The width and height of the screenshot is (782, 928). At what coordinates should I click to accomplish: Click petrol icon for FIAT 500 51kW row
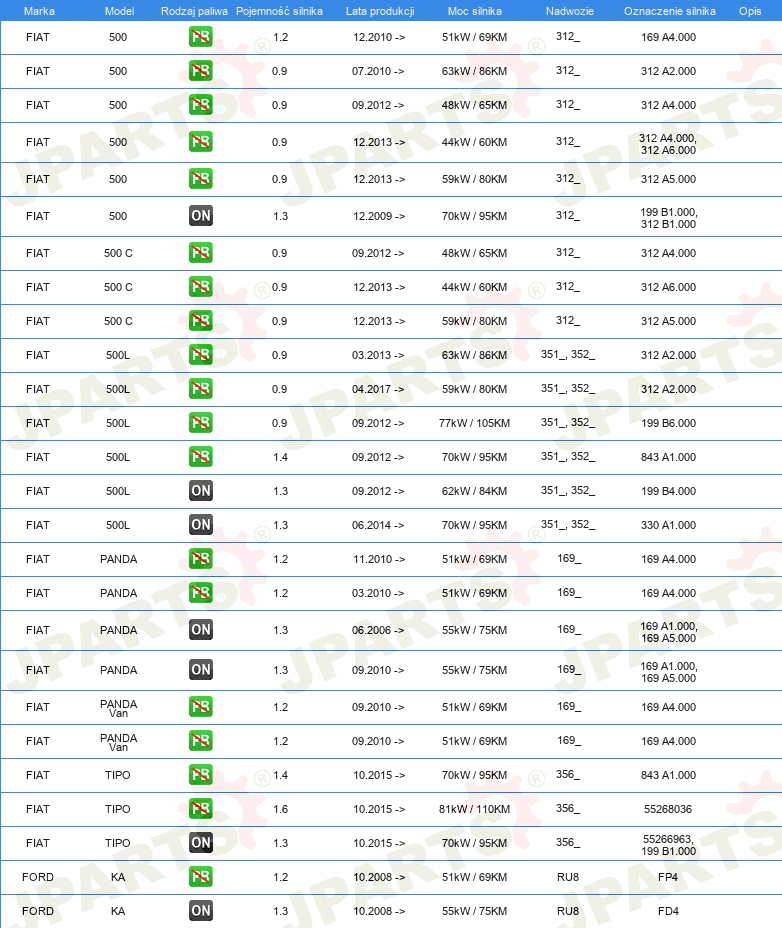(x=201, y=37)
